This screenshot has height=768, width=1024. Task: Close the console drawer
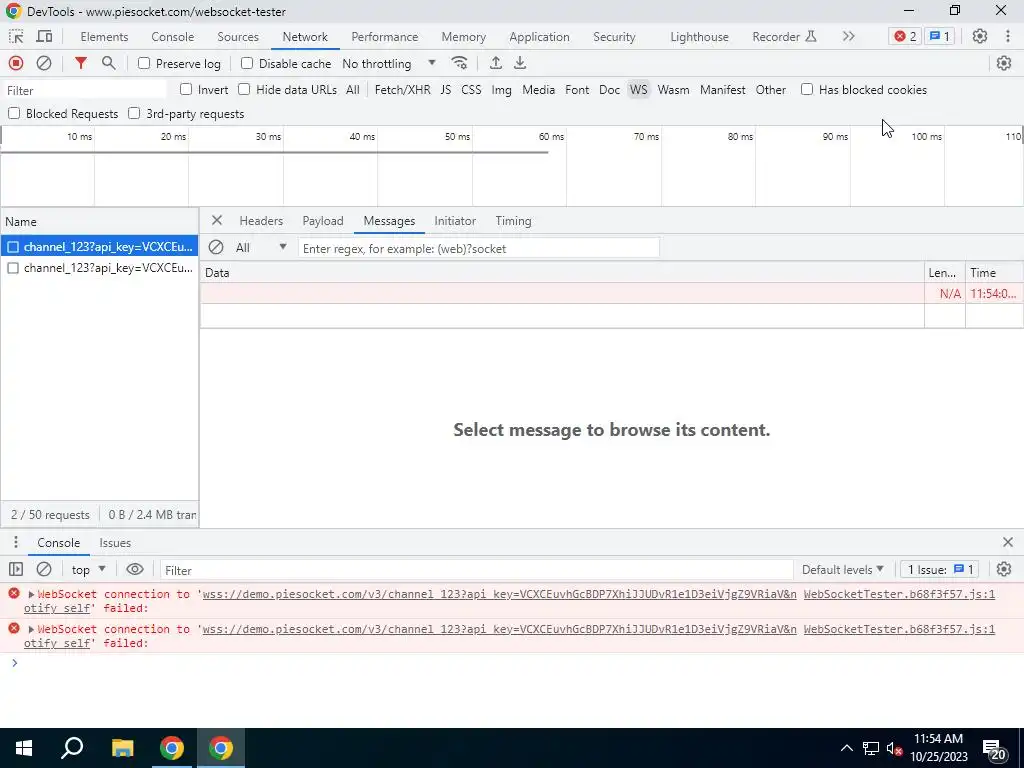pos(1008,542)
